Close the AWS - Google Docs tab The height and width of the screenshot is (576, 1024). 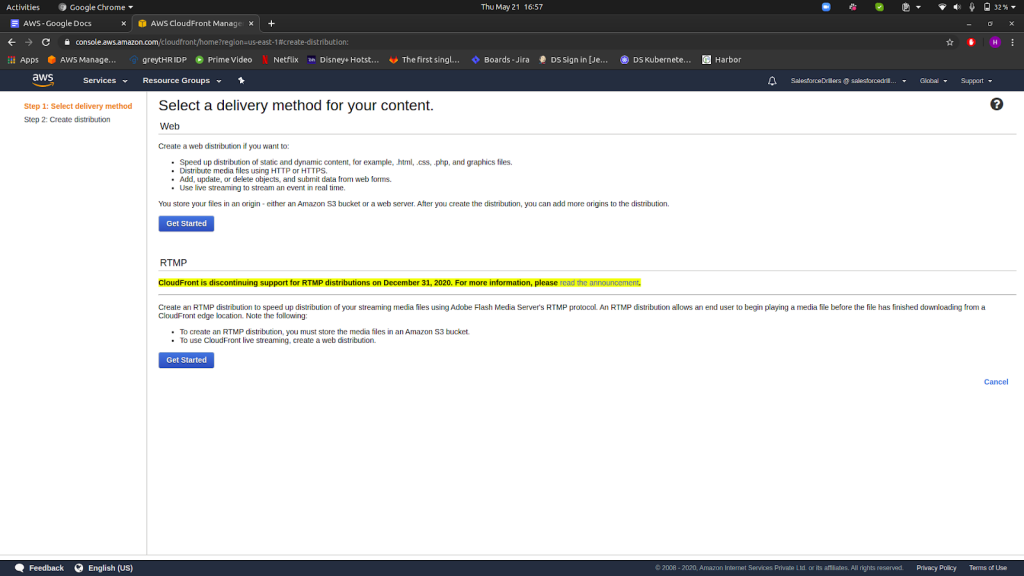click(x=123, y=24)
